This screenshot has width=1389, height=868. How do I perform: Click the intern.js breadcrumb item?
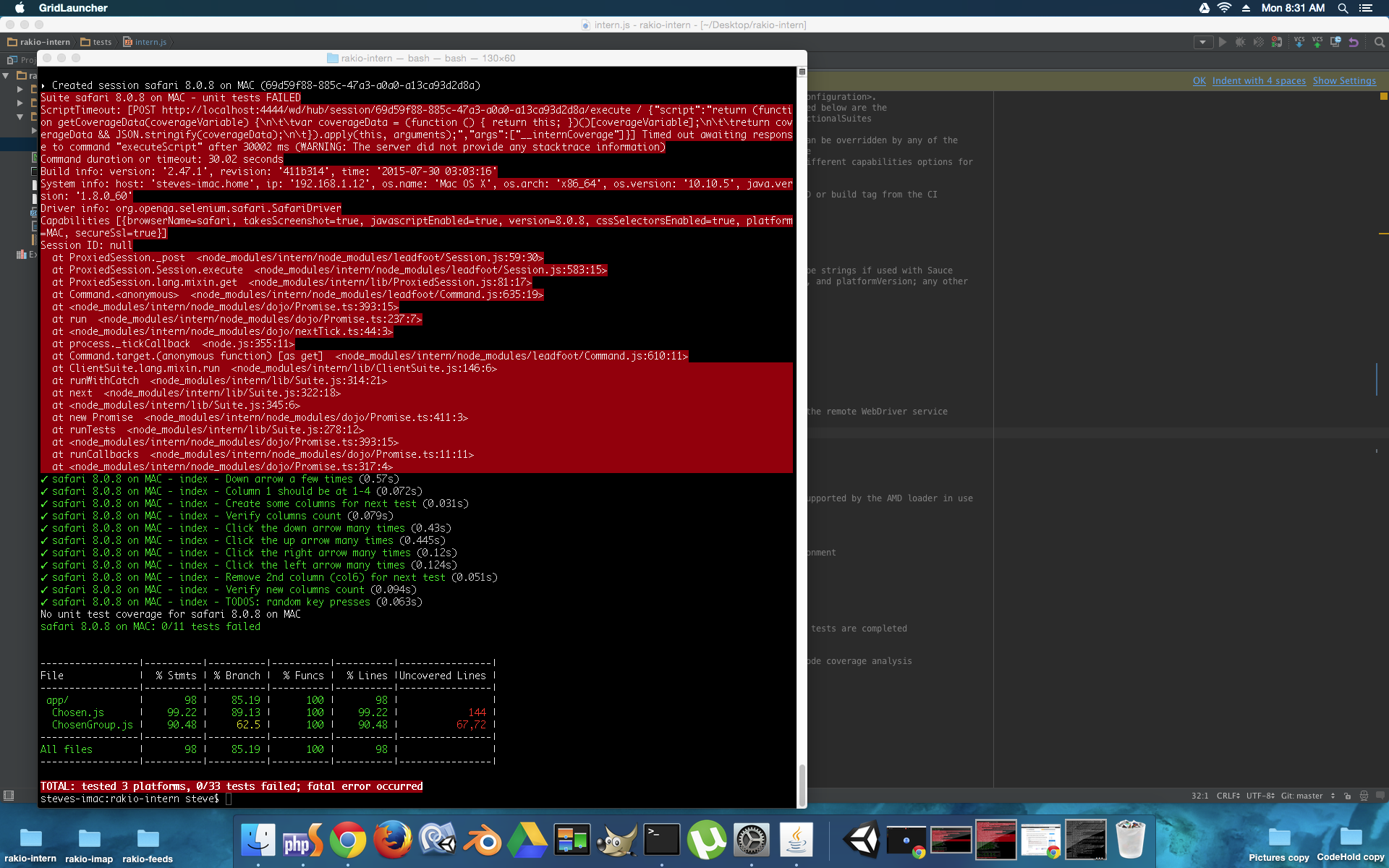[145, 42]
